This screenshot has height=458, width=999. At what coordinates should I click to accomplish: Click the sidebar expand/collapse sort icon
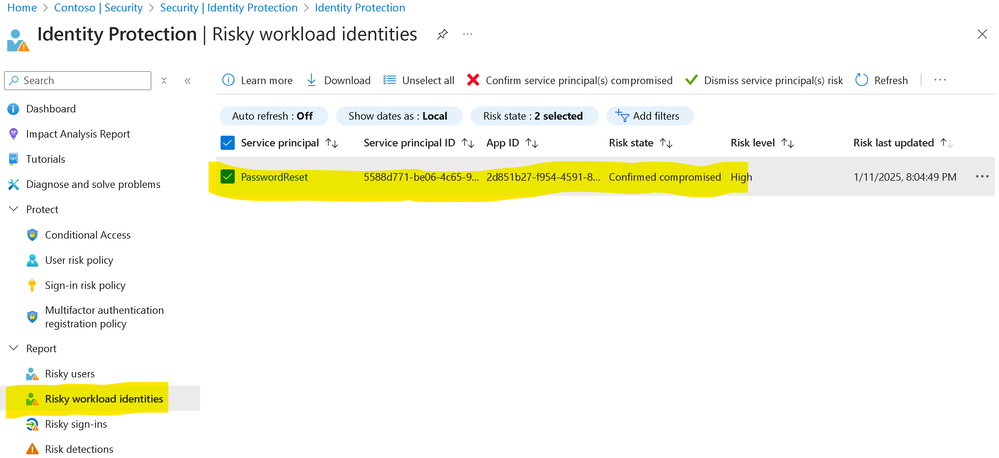coord(164,81)
